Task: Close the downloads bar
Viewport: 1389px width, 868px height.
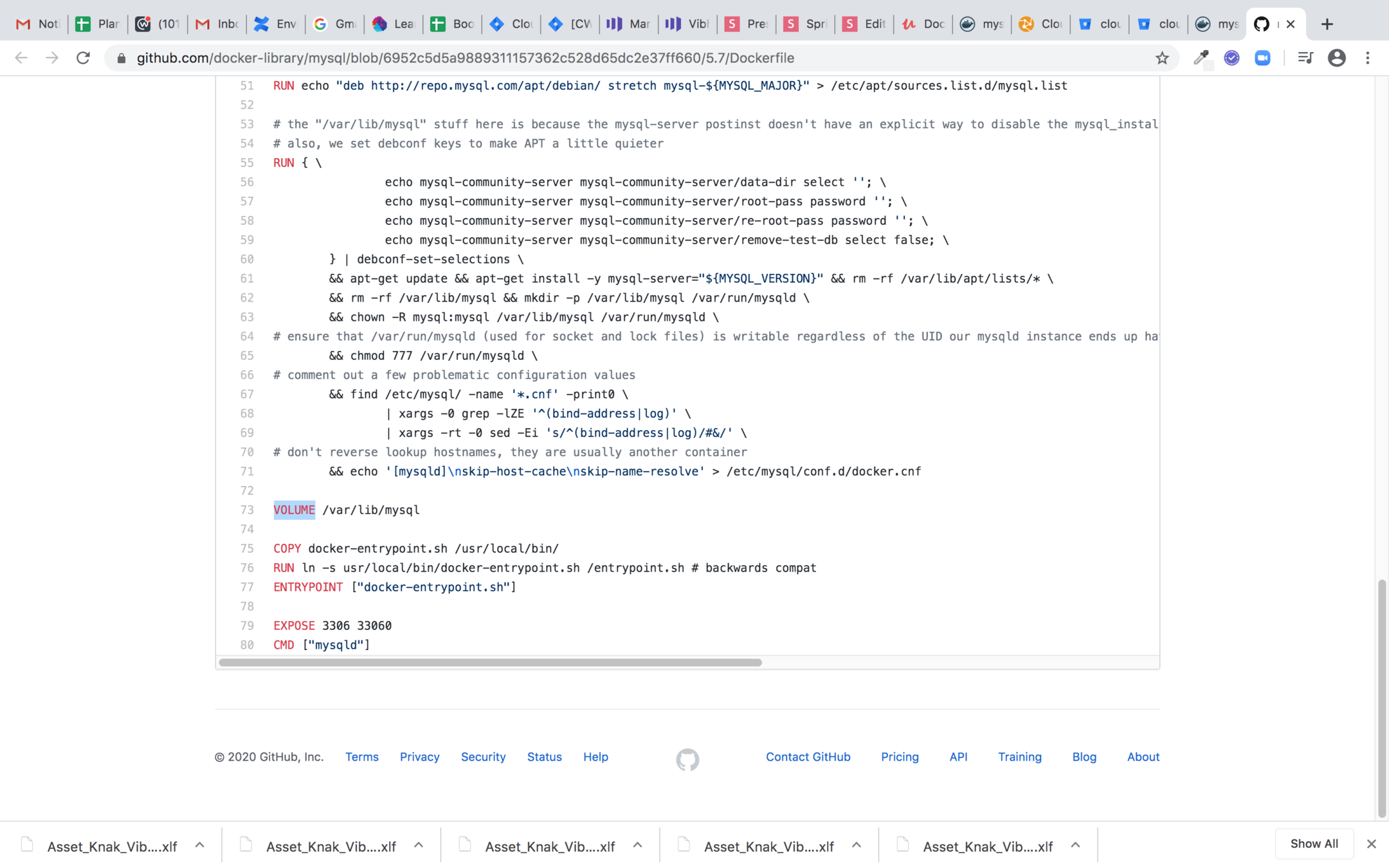Action: pos(1371,844)
